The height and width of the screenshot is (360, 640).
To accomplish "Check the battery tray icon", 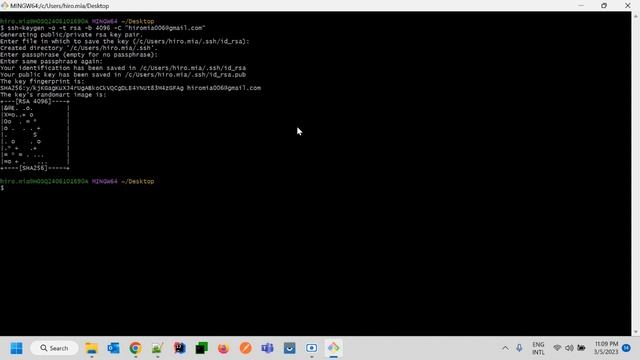I will pos(581,348).
